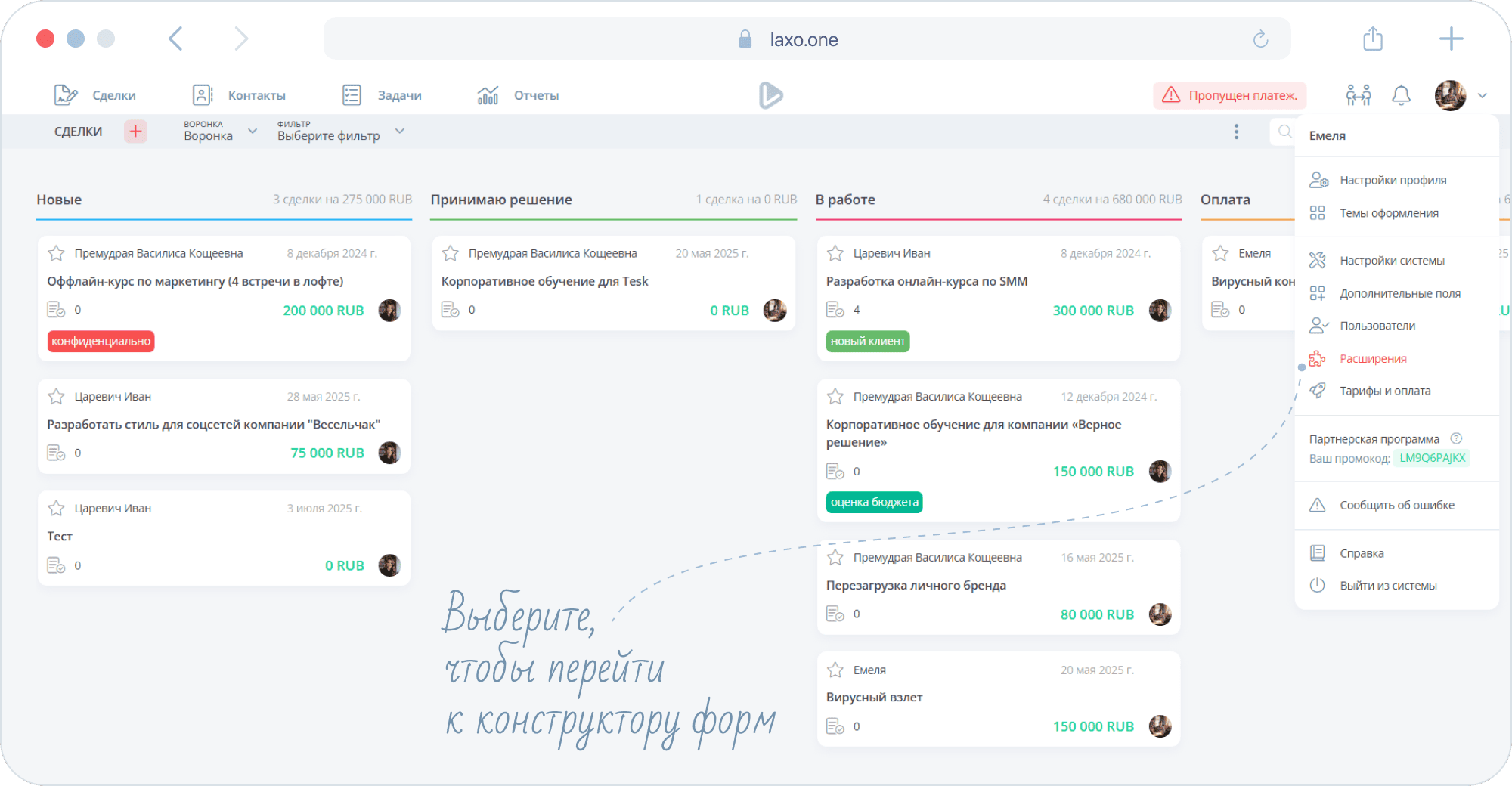The width and height of the screenshot is (1512, 786).
Task: Star the 'Оффлайн-курс по маркетингу' deal
Action: pos(56,253)
